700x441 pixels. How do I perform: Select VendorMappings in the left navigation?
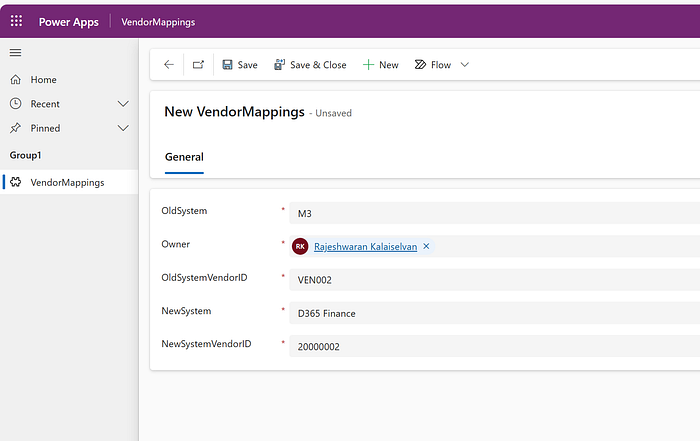click(x=69, y=182)
